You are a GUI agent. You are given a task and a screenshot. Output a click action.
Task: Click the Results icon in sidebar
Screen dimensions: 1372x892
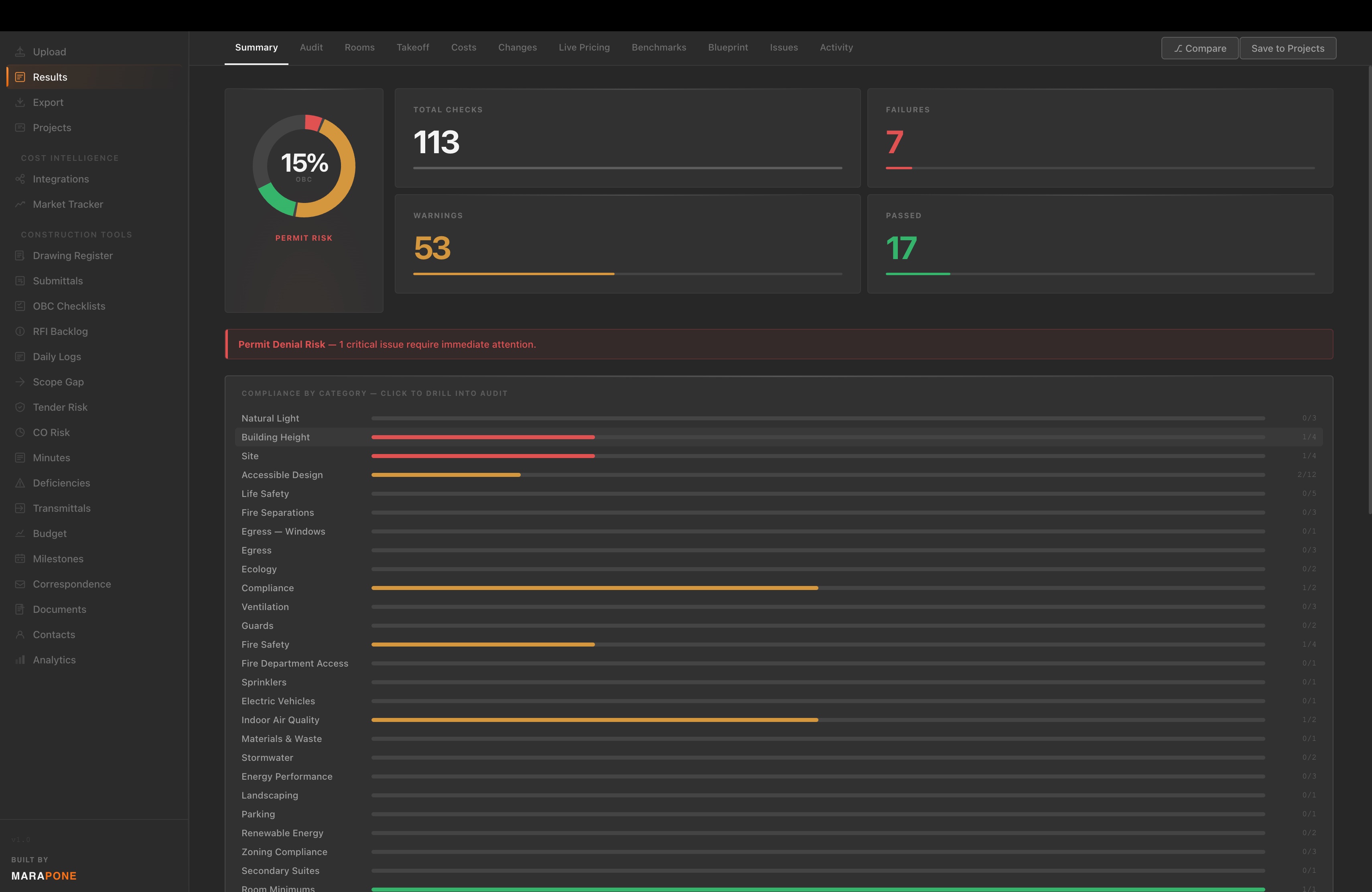(20, 77)
